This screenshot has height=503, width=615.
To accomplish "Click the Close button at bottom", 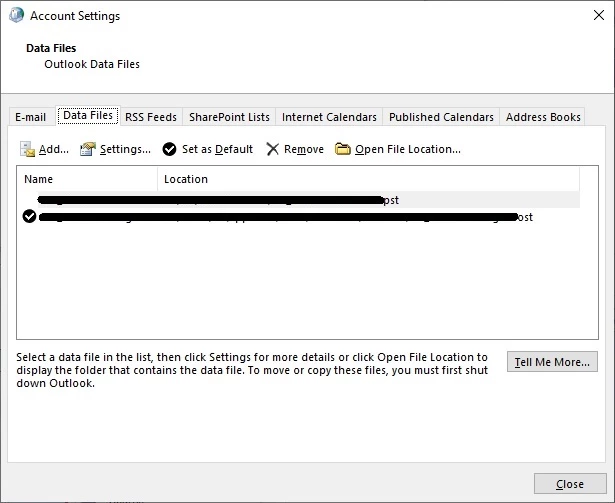I will coord(570,484).
